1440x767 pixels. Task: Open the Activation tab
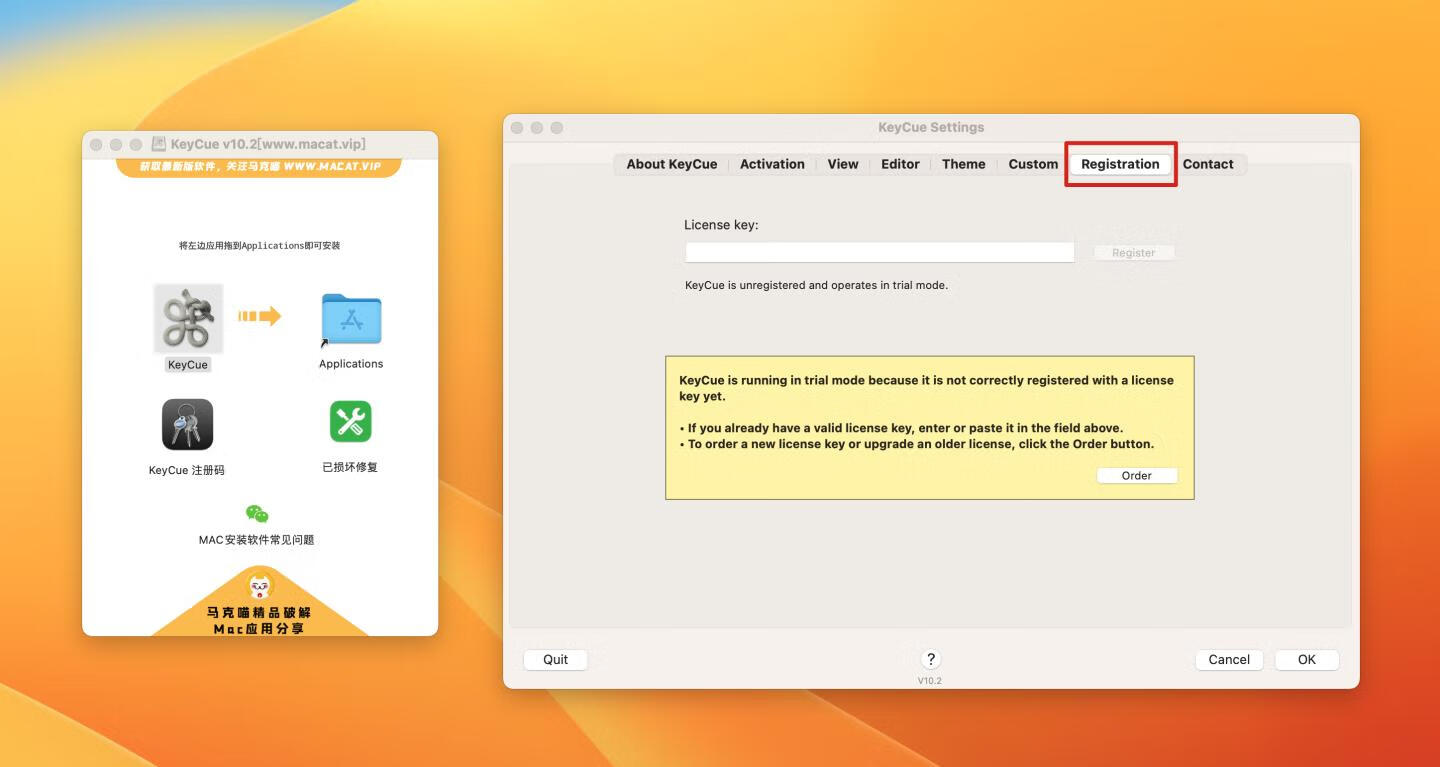[772, 164]
